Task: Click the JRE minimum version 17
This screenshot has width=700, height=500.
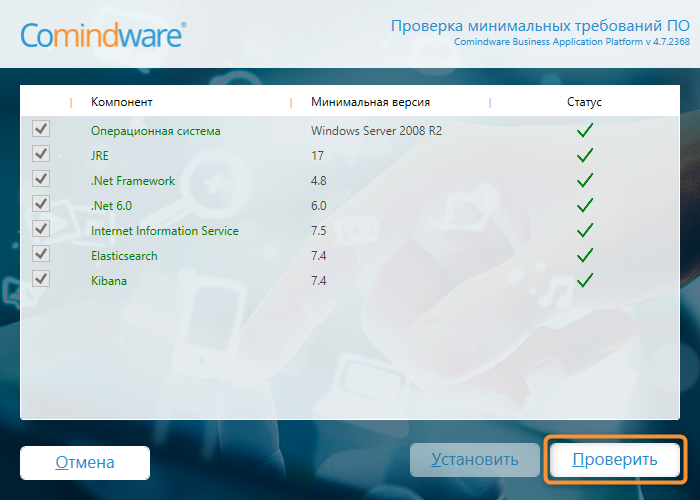Action: point(317,156)
